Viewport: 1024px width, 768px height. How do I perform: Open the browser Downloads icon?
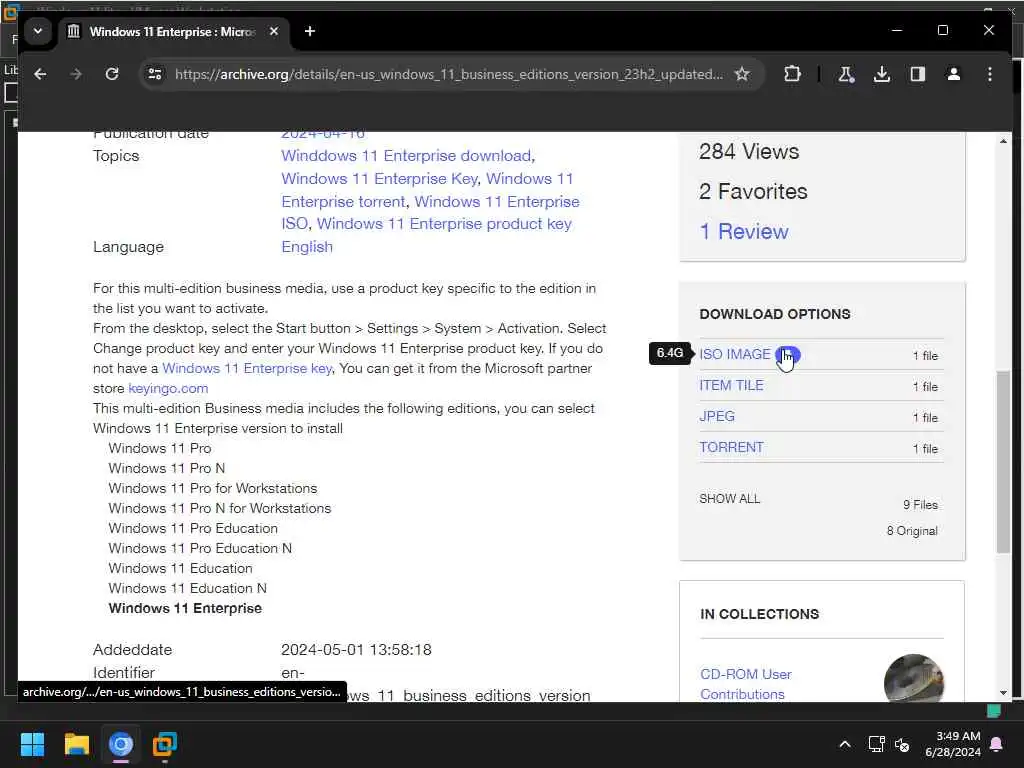(882, 74)
